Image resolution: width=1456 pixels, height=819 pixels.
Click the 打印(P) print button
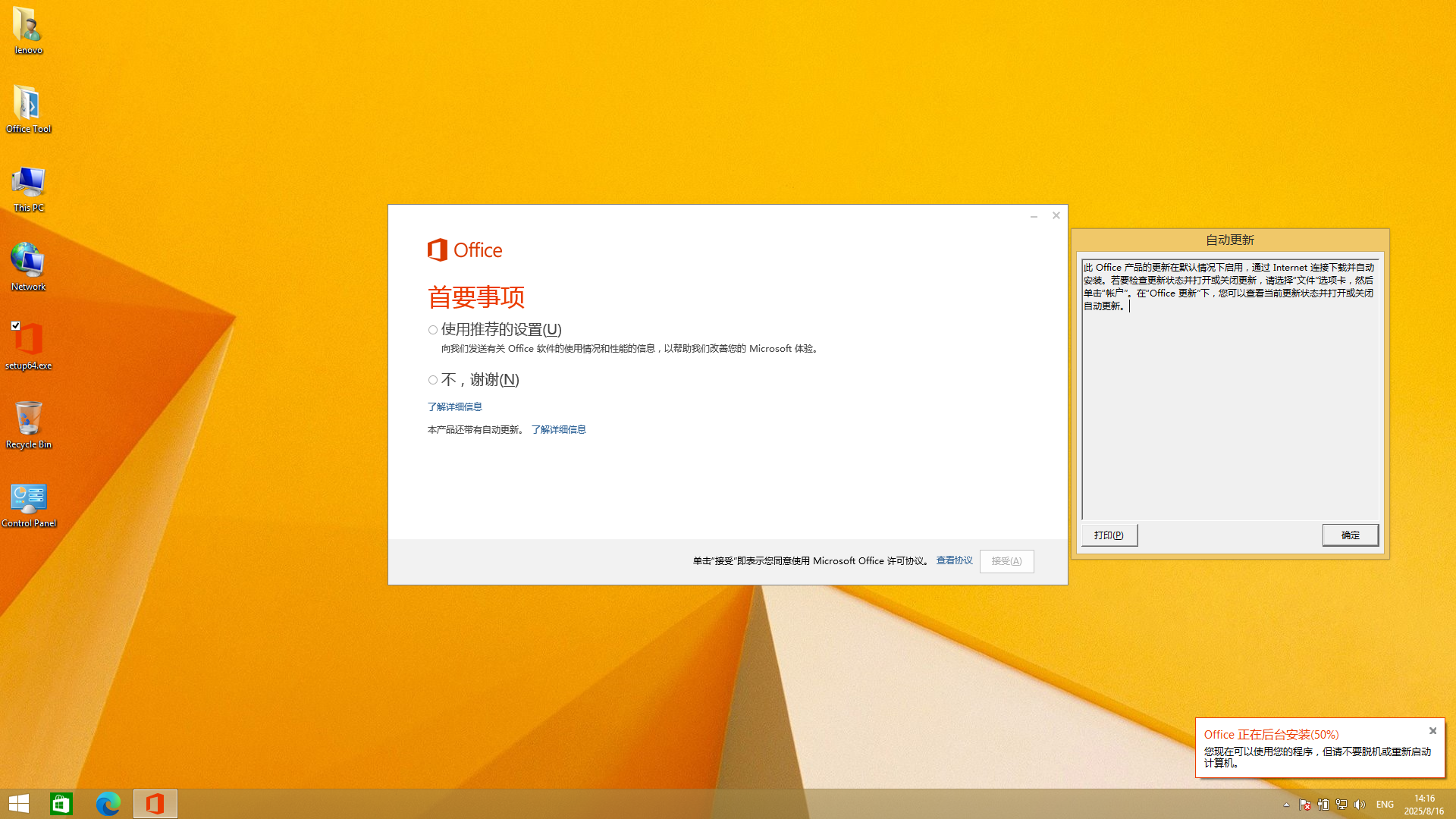click(x=1109, y=535)
